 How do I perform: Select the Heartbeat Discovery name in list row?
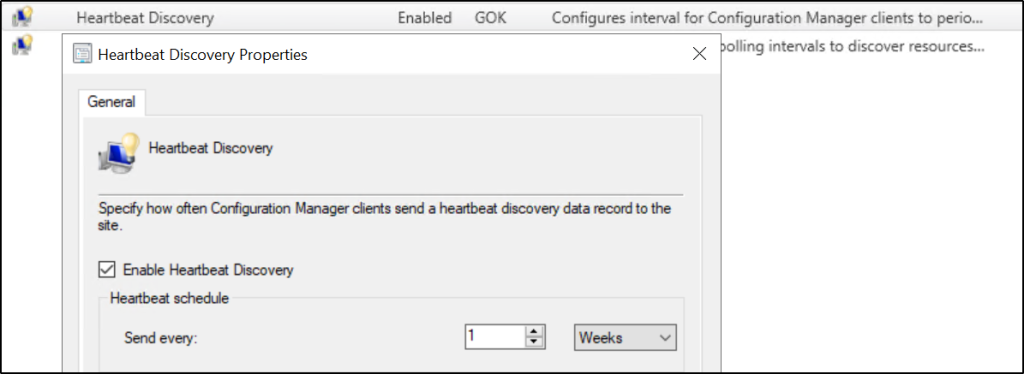click(145, 18)
